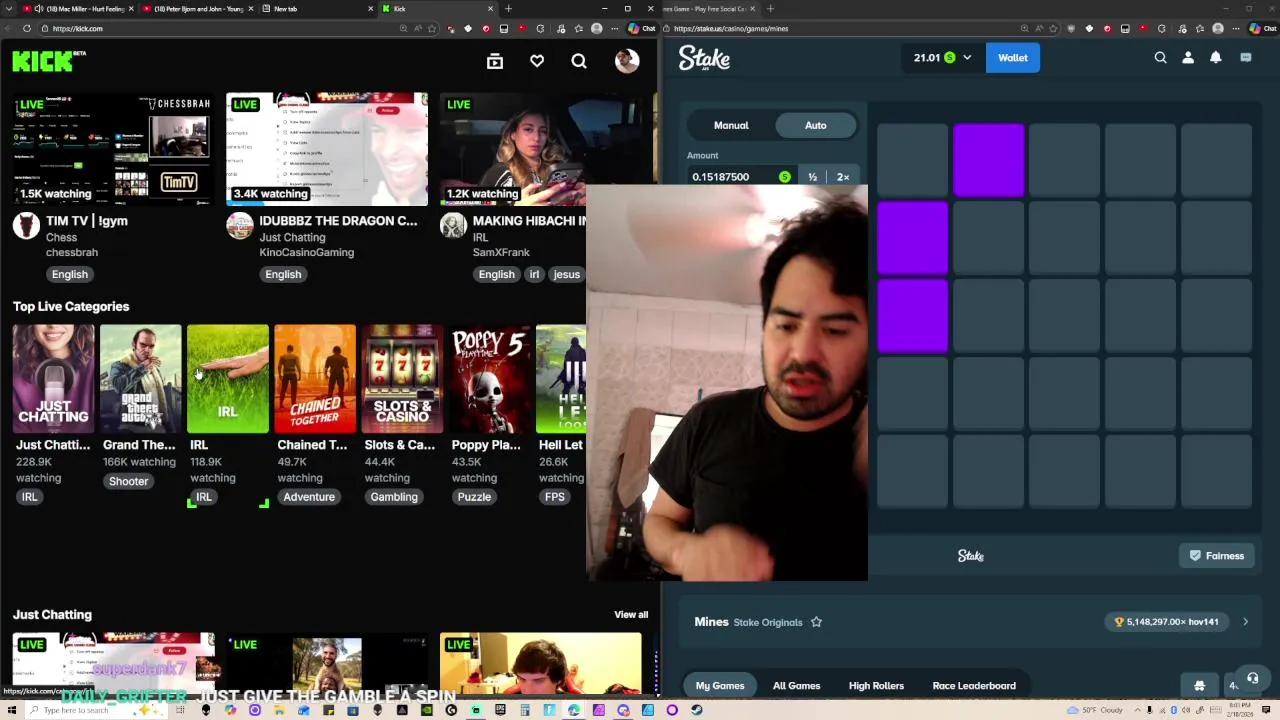This screenshot has width=1280, height=720.
Task: Switch to Peter Bjorn and John tab
Action: tap(196, 9)
